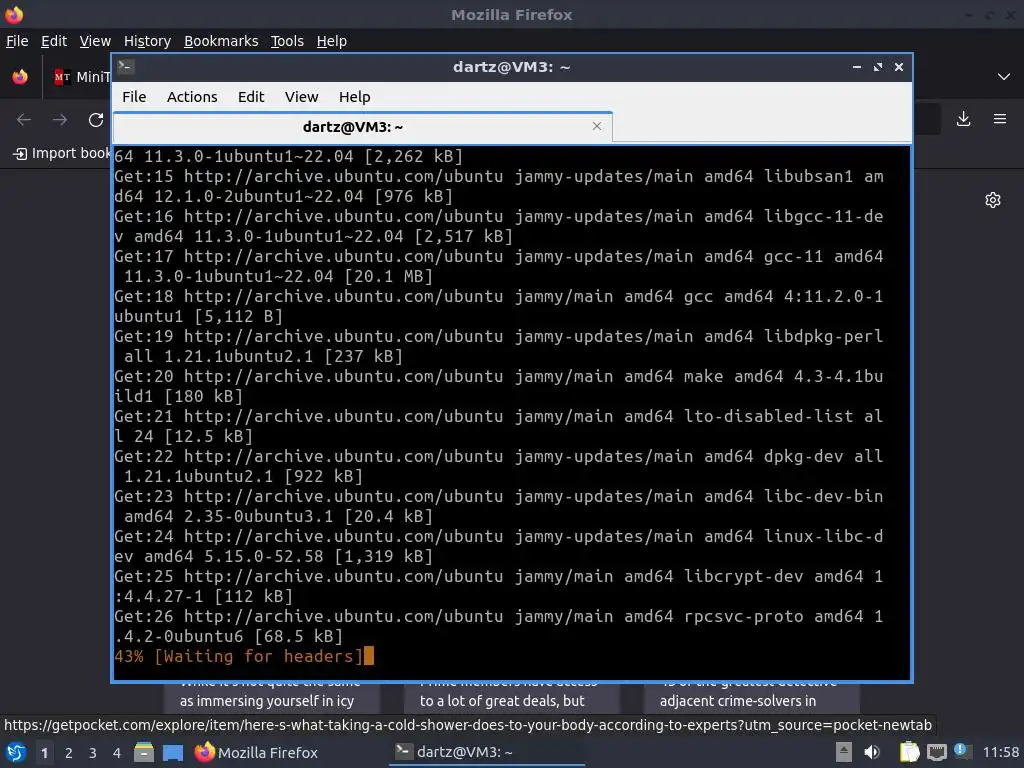Screen dimensions: 1024x768
Task: Click Import bookmarks in the bookmarks toolbar
Action: (x=62, y=153)
